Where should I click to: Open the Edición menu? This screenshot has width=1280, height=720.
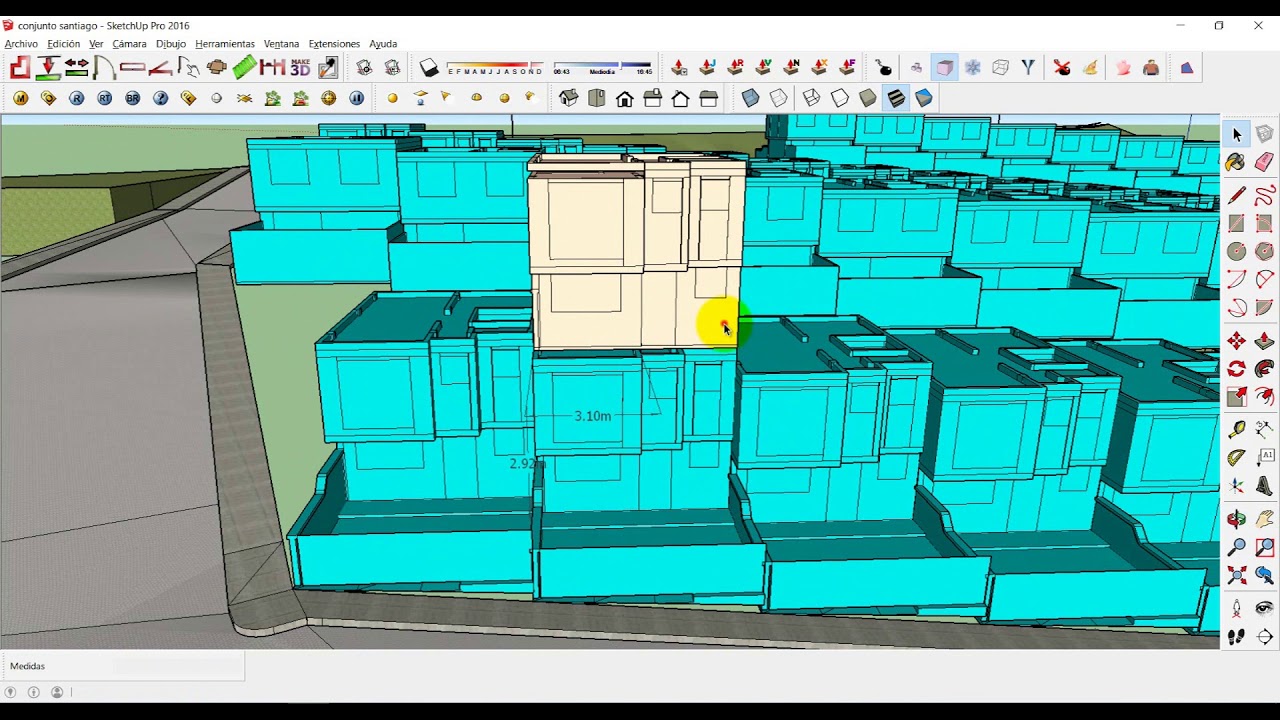click(63, 44)
